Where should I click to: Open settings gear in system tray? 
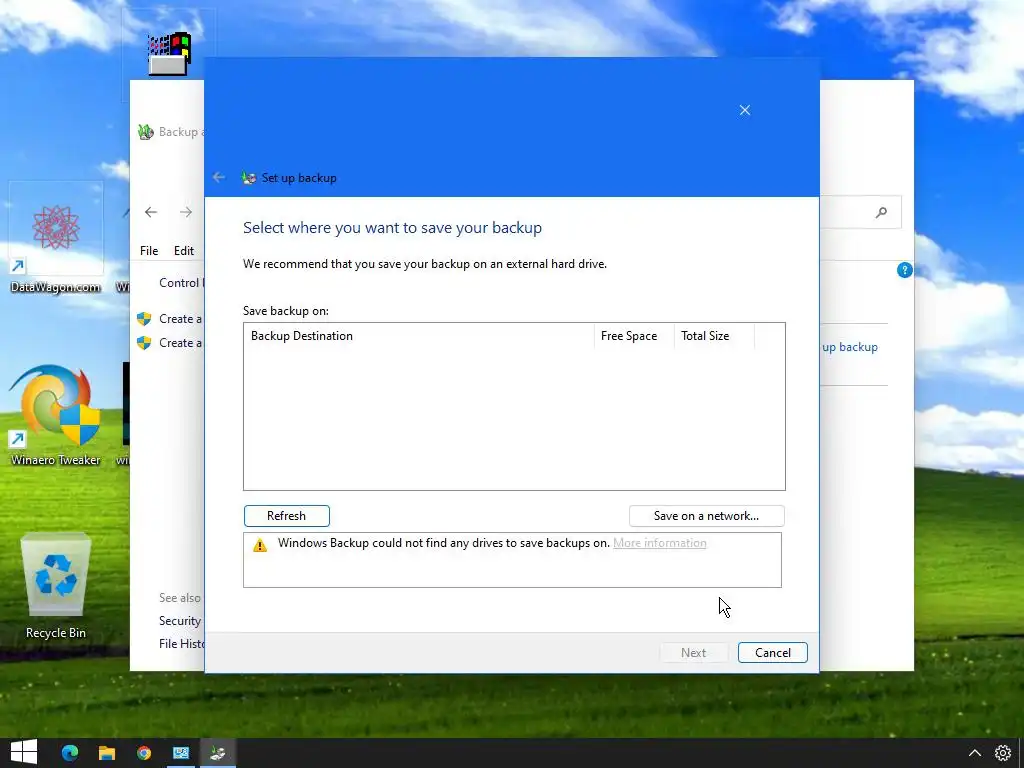tap(1003, 753)
